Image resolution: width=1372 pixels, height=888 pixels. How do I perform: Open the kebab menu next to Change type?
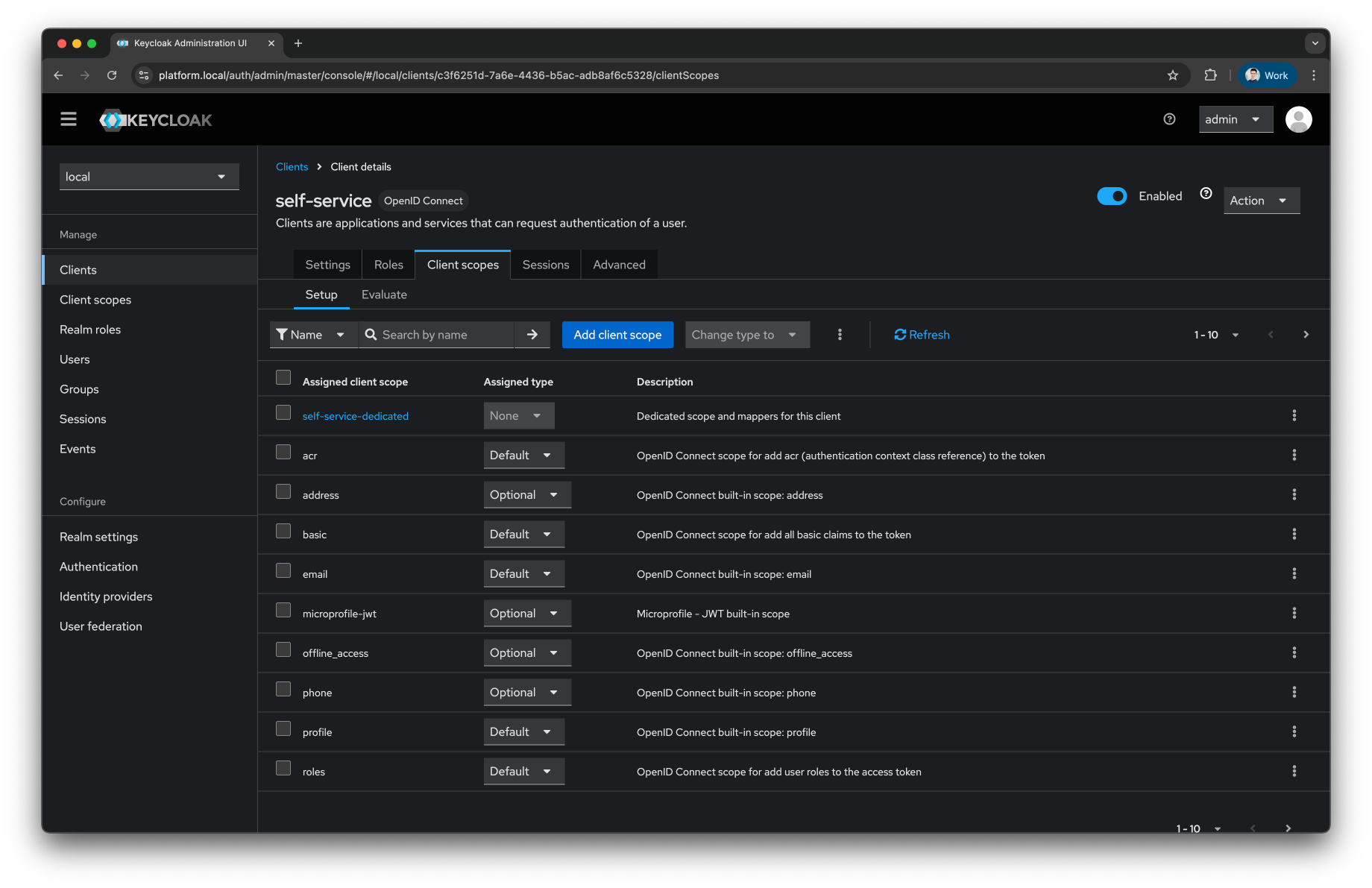pyautogui.click(x=840, y=334)
